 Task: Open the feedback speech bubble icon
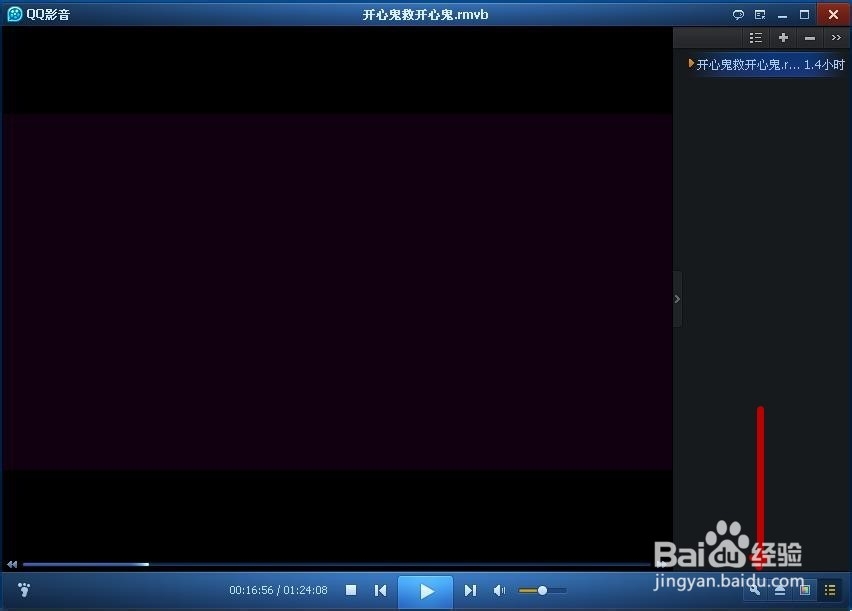coord(738,15)
